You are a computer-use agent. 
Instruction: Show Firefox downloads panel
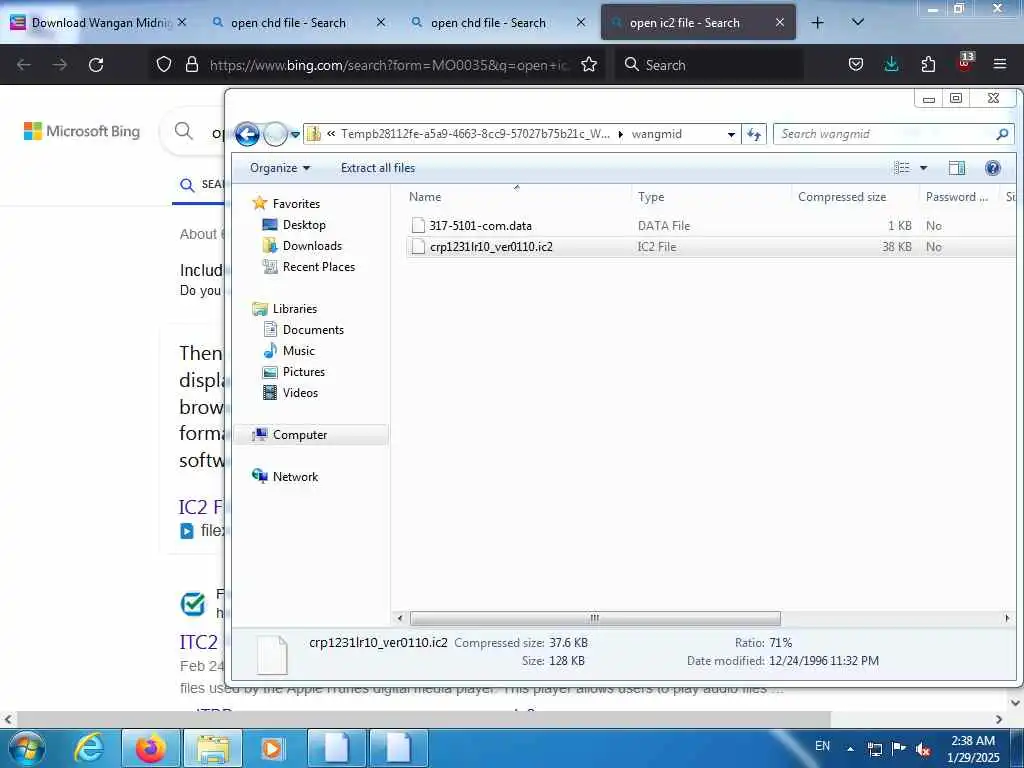pyautogui.click(x=891, y=65)
